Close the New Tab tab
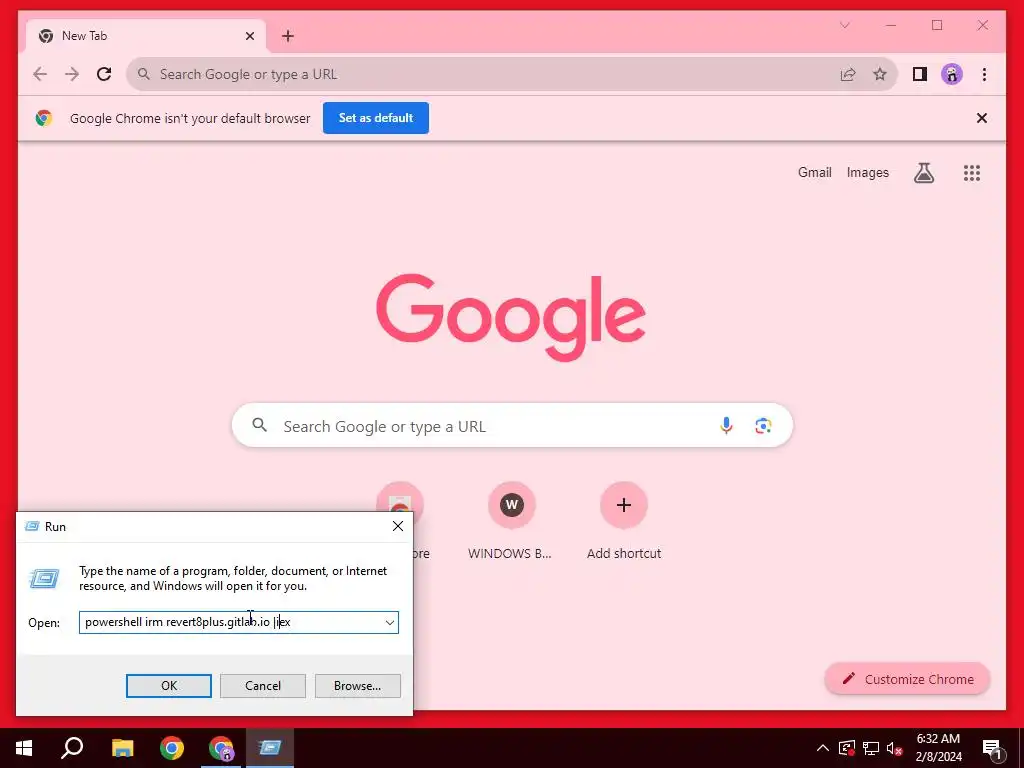The height and width of the screenshot is (768, 1024). (249, 36)
